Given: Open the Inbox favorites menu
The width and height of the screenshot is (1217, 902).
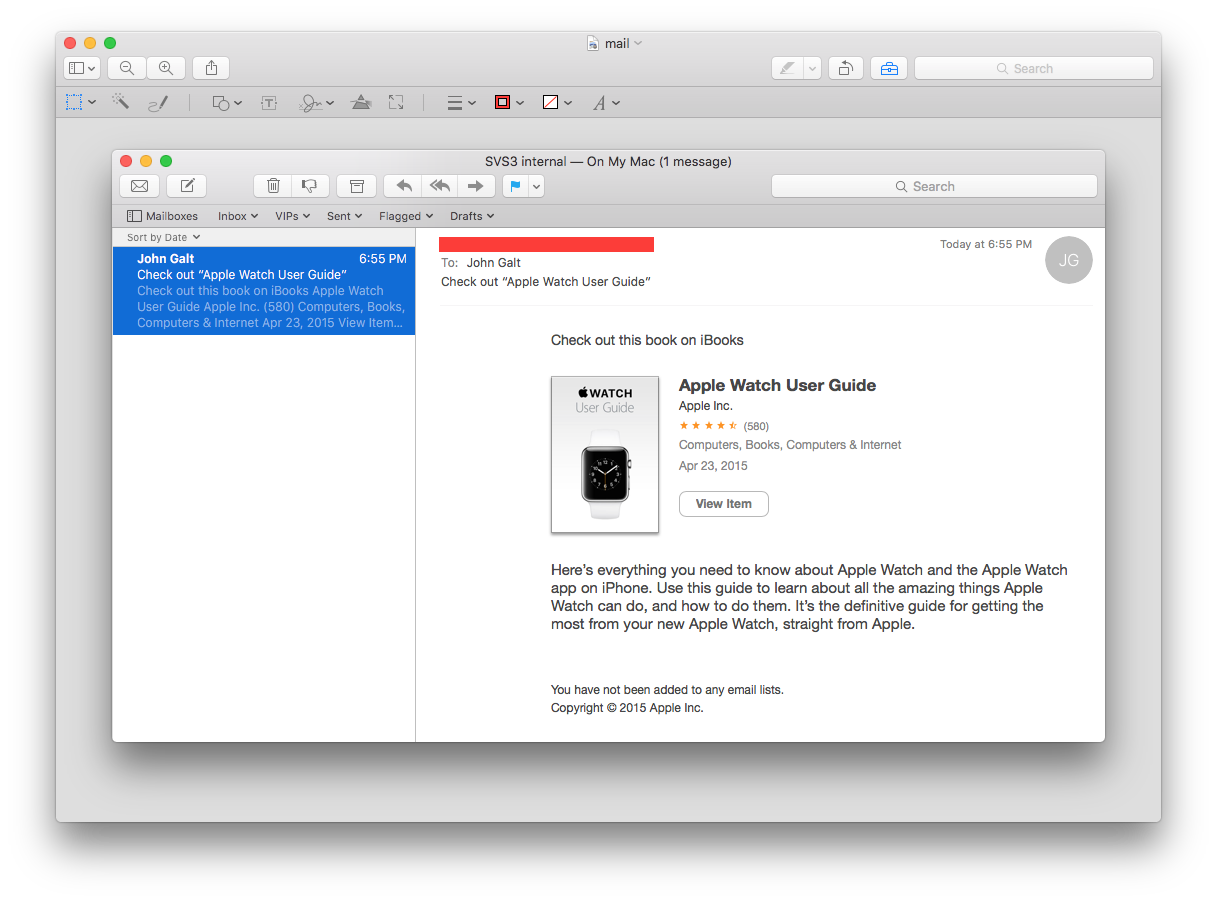Looking at the screenshot, I should (x=238, y=216).
